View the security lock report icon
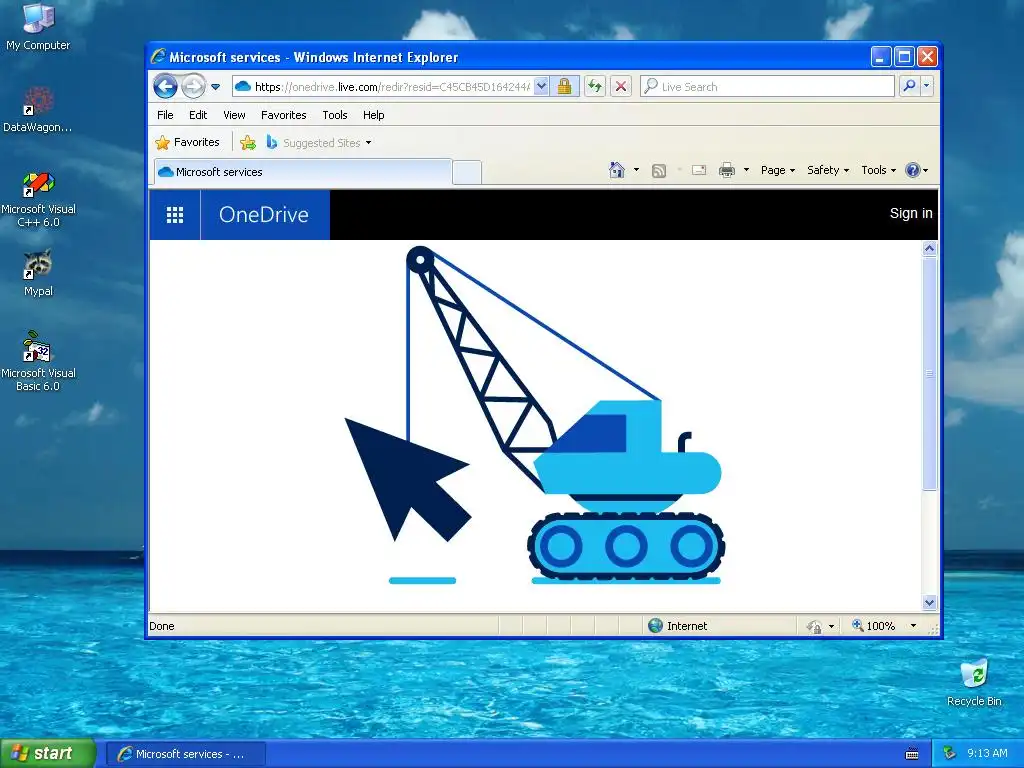Image resolution: width=1024 pixels, height=768 pixels. coord(564,86)
